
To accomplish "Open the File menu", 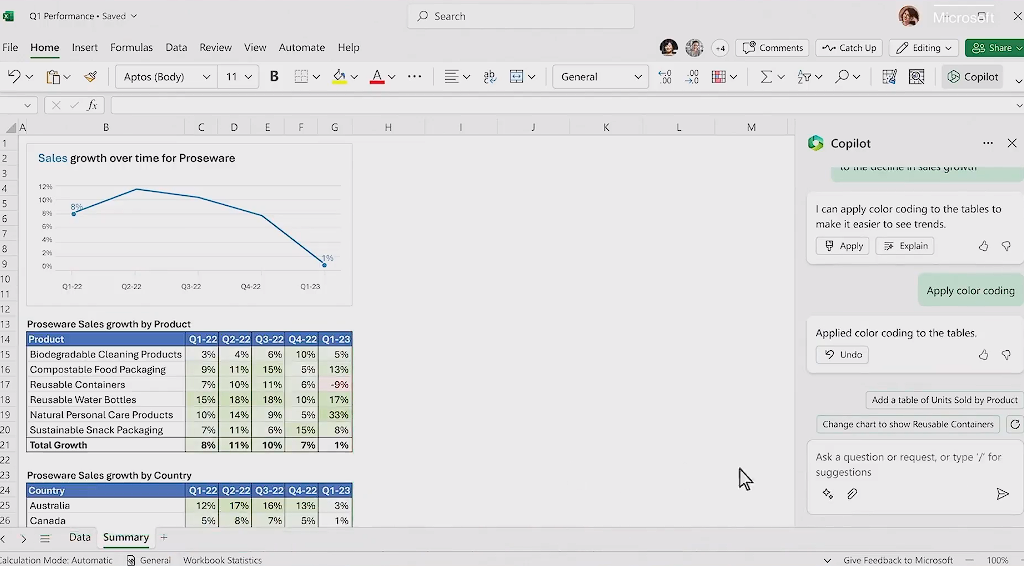I will [x=10, y=48].
